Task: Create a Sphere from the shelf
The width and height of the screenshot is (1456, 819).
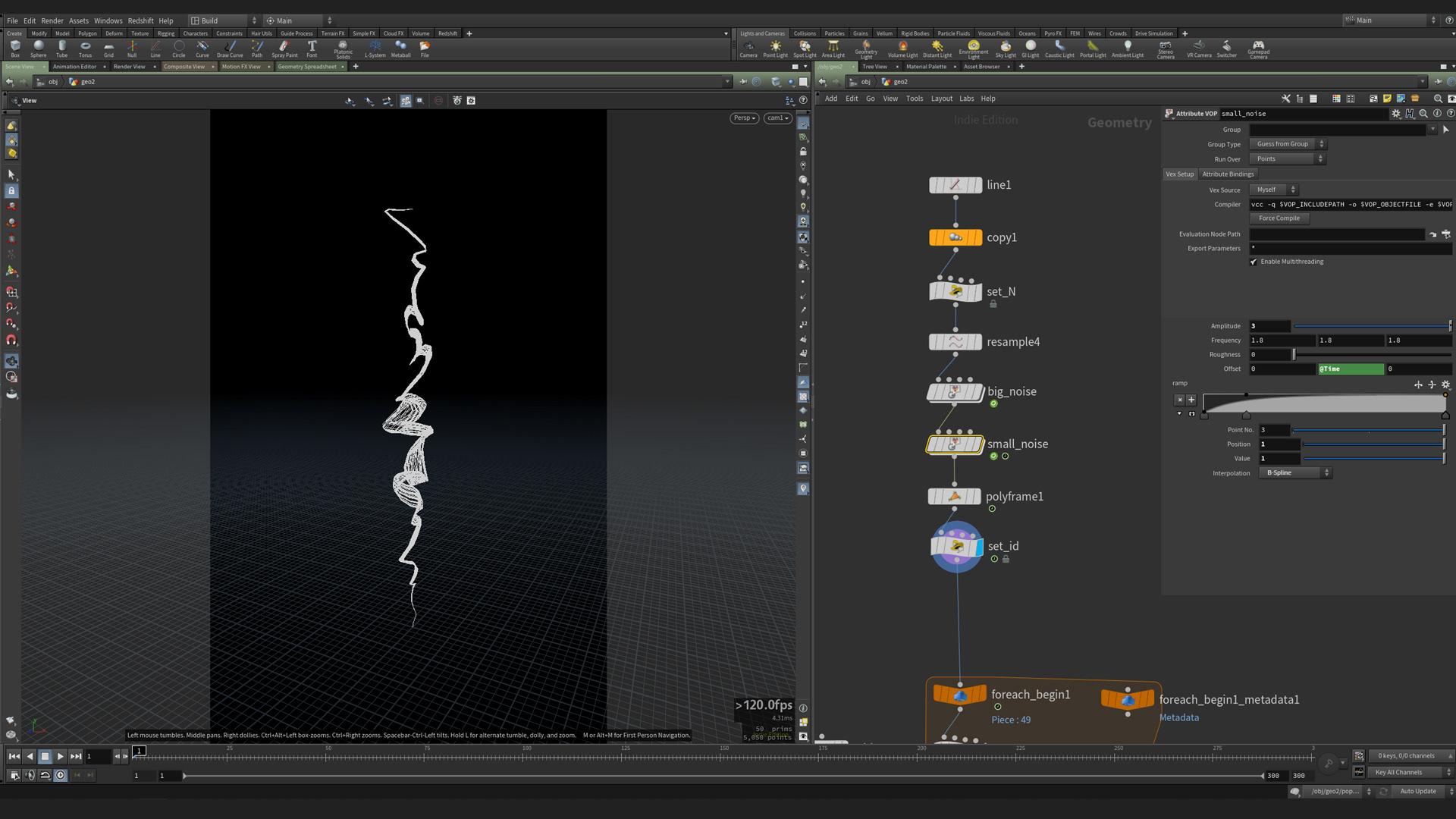Action: 38,49
